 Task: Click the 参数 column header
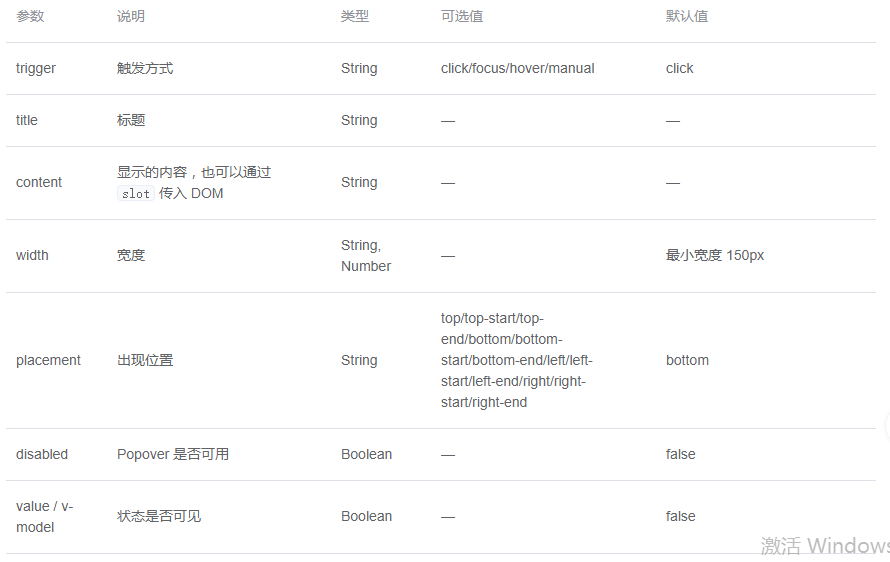click(30, 16)
